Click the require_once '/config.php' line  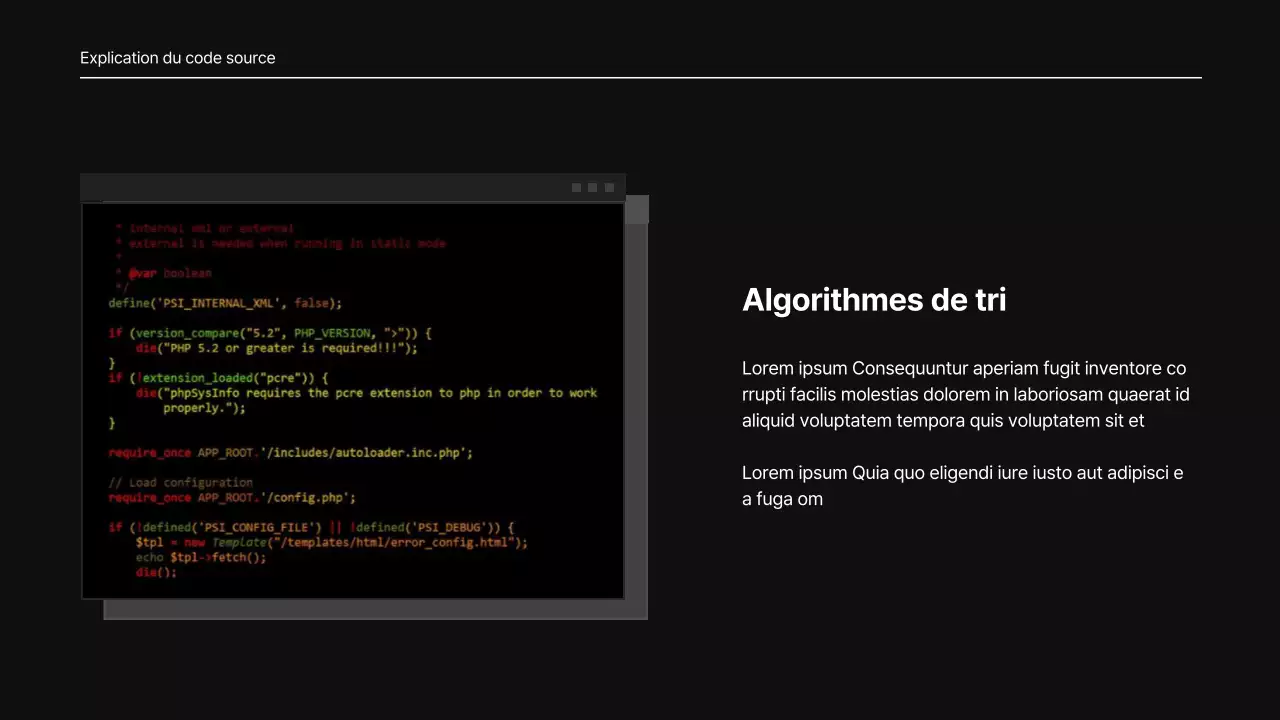click(x=232, y=498)
